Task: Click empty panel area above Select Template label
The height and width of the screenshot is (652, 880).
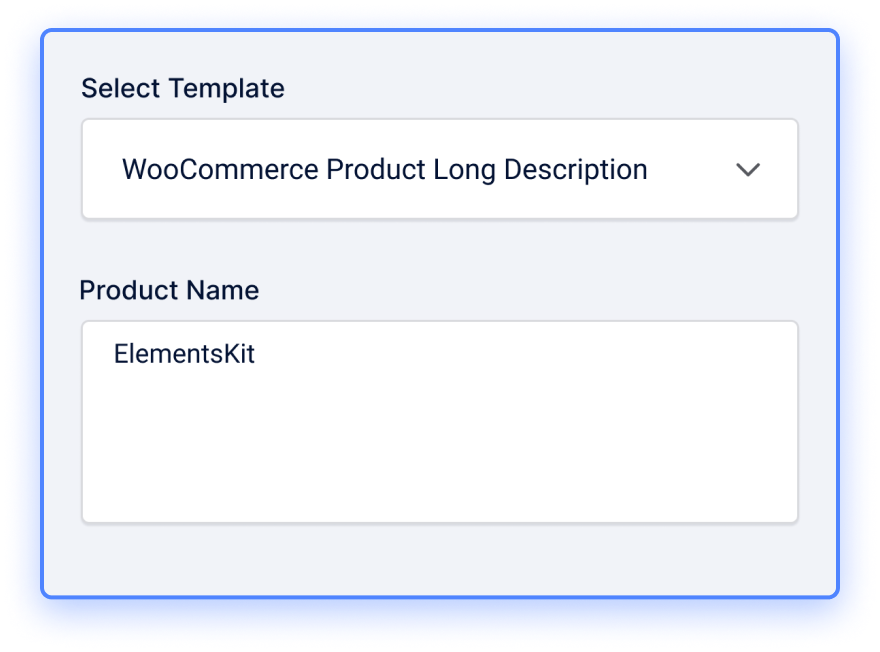Action: point(439,53)
